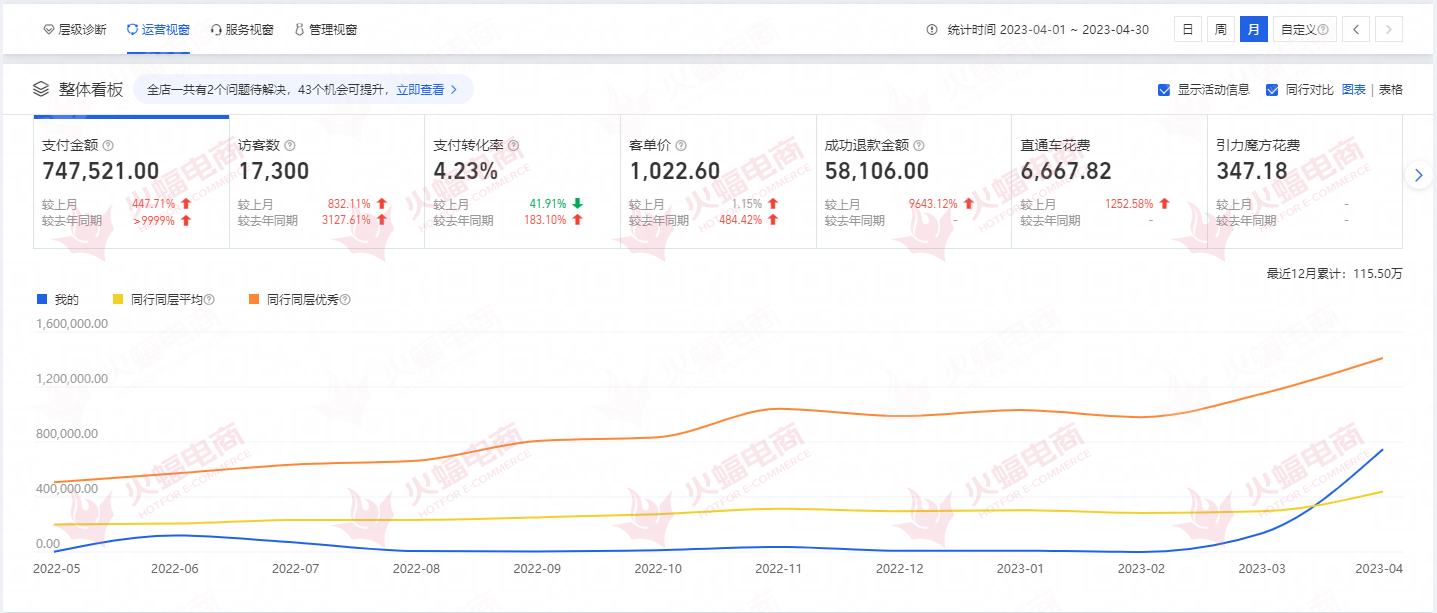This screenshot has width=1437, height=613.
Task: Uncheck the 显示活动信息 checkbox
Action: (1164, 90)
